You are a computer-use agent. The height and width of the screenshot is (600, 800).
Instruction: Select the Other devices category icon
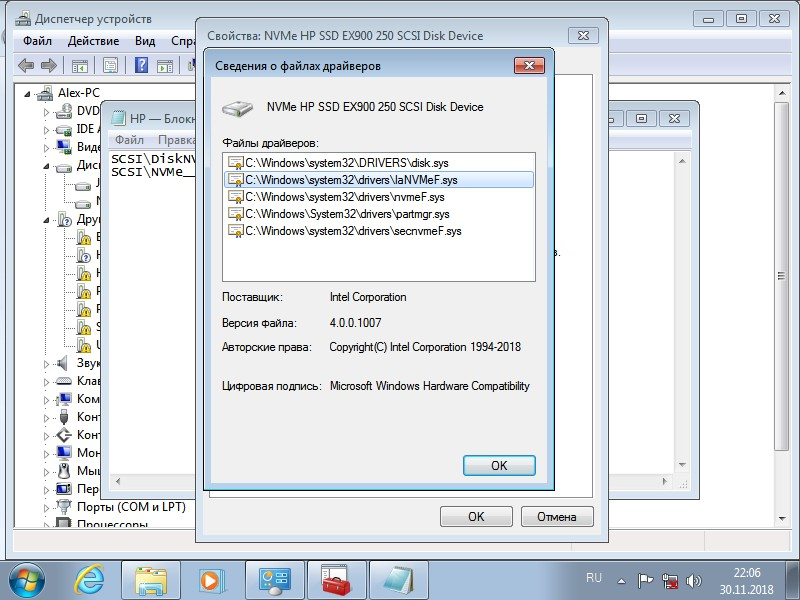[65, 219]
